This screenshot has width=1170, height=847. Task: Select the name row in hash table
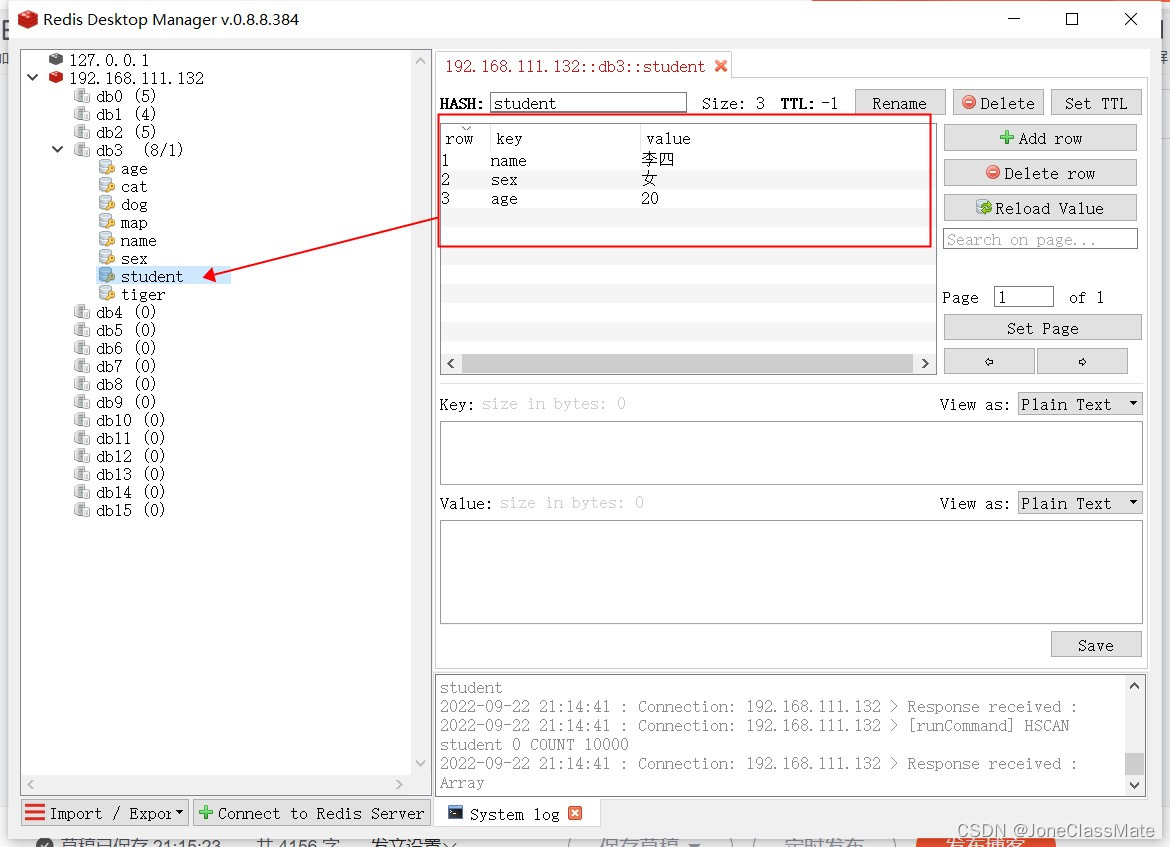pos(686,160)
